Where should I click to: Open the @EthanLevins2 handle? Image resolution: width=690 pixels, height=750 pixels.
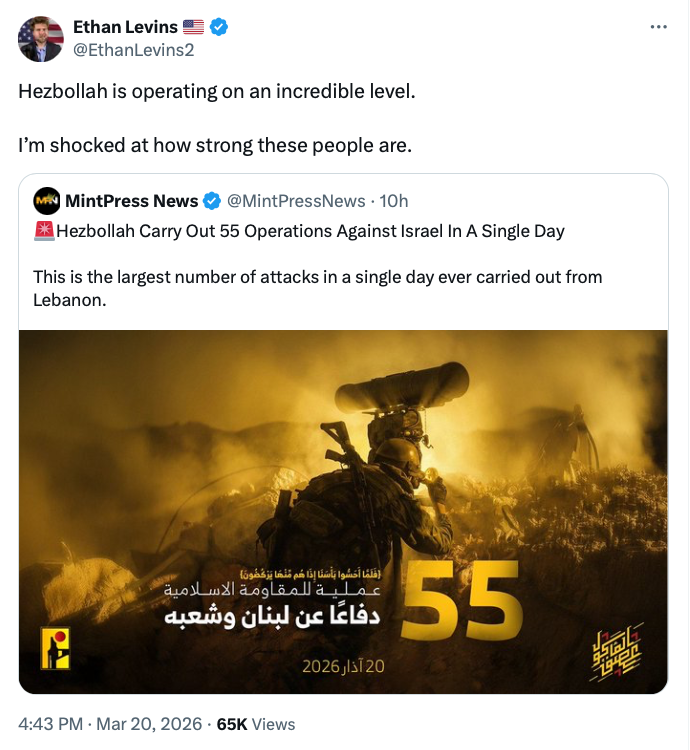133,50
